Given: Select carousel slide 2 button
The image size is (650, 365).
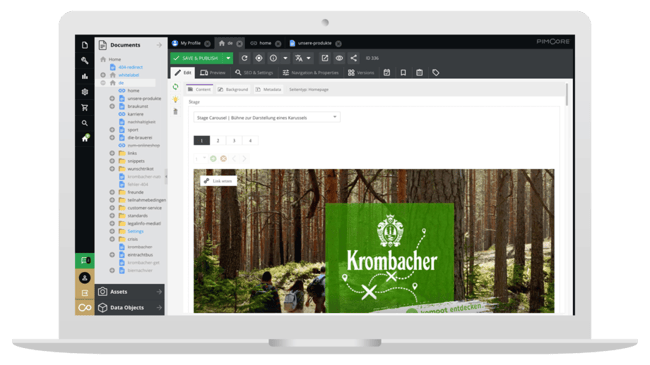Looking at the screenshot, I should click(218, 141).
